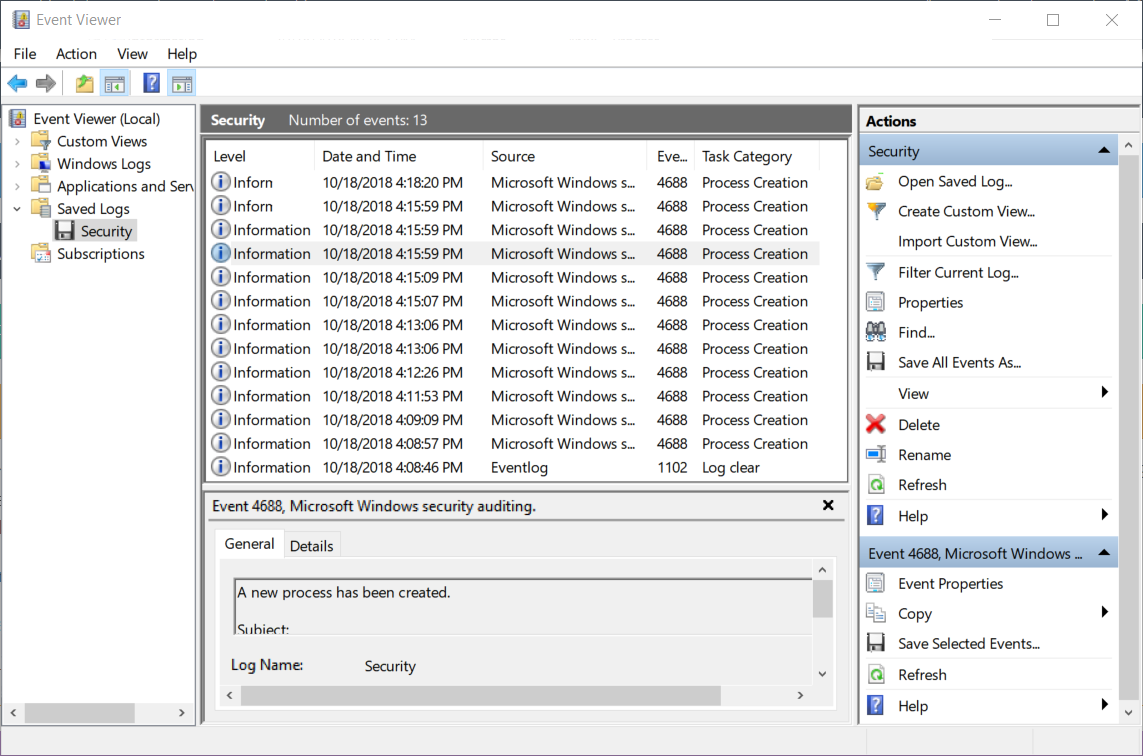Sort events by Task Category header

coord(757,156)
